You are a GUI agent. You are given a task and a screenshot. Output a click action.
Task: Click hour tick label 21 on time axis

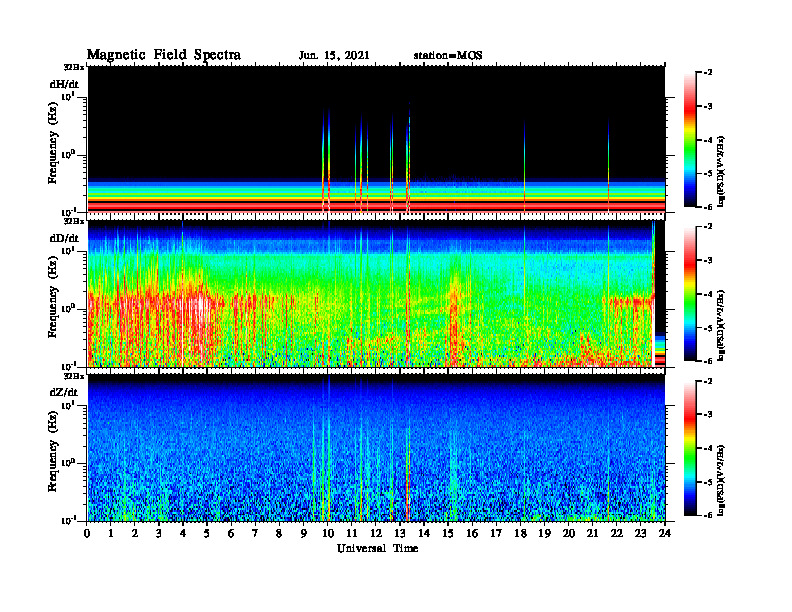(592, 533)
